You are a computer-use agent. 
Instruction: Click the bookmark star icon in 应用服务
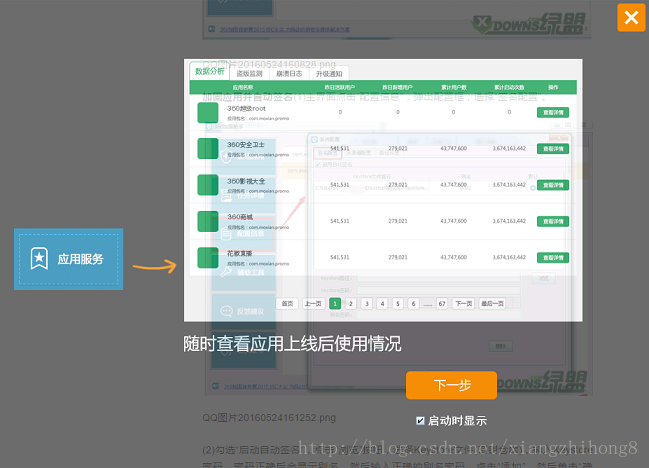[x=39, y=259]
